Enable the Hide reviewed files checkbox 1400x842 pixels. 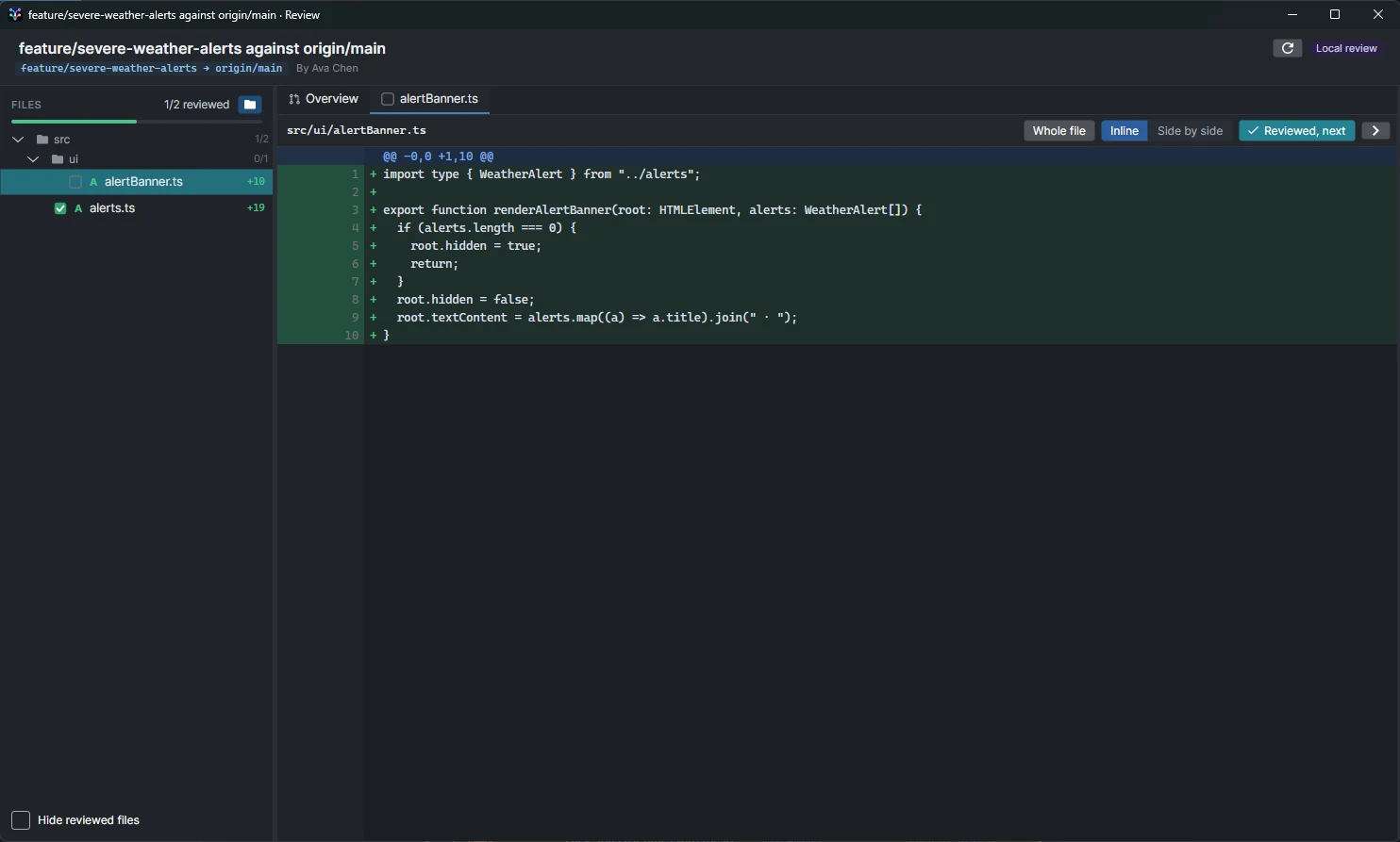click(21, 820)
